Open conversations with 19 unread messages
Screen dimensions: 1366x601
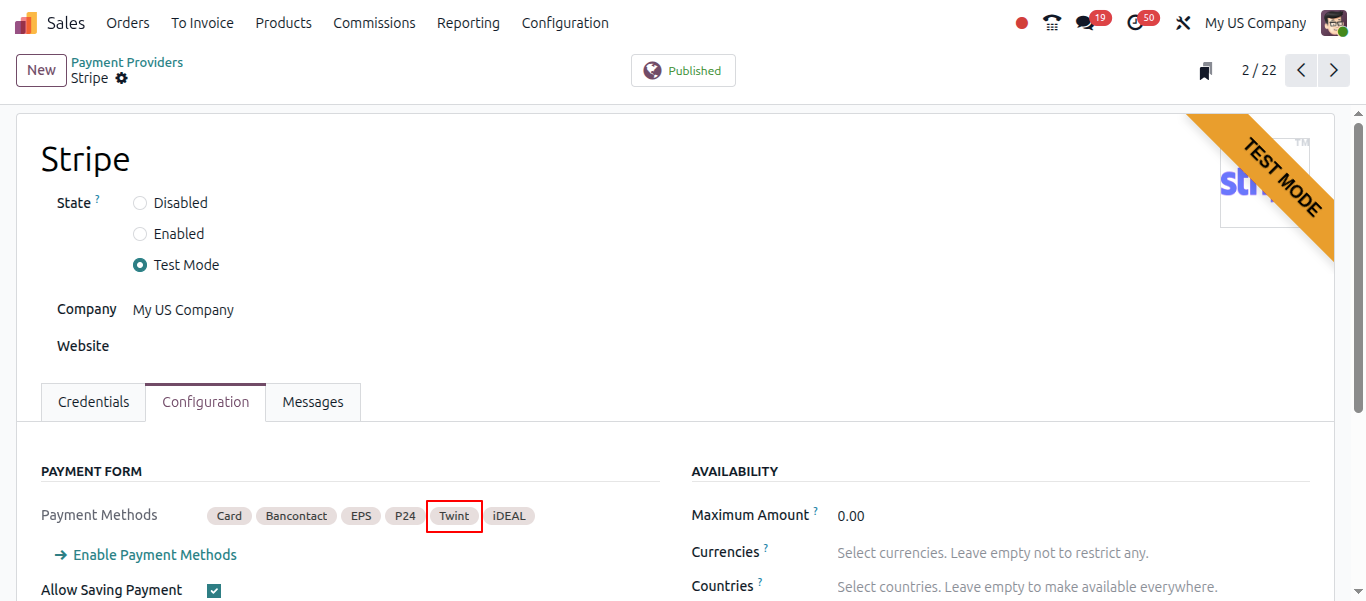(1092, 21)
